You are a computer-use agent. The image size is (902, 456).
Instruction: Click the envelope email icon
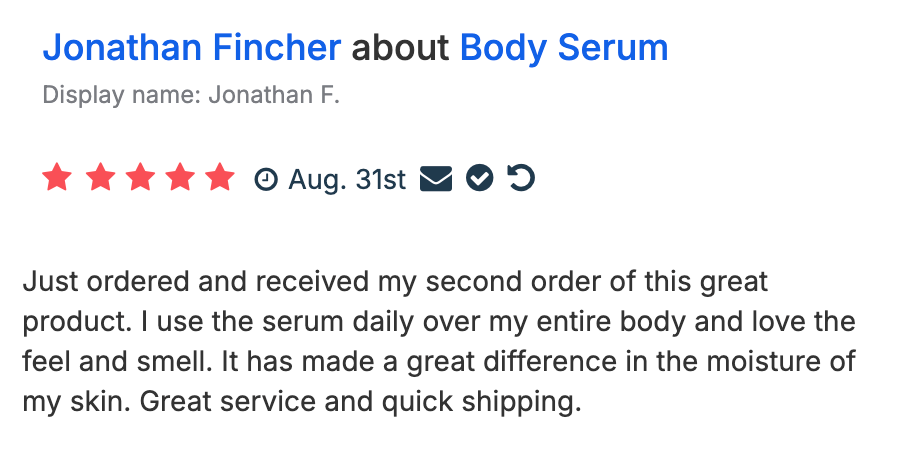pyautogui.click(x=436, y=179)
